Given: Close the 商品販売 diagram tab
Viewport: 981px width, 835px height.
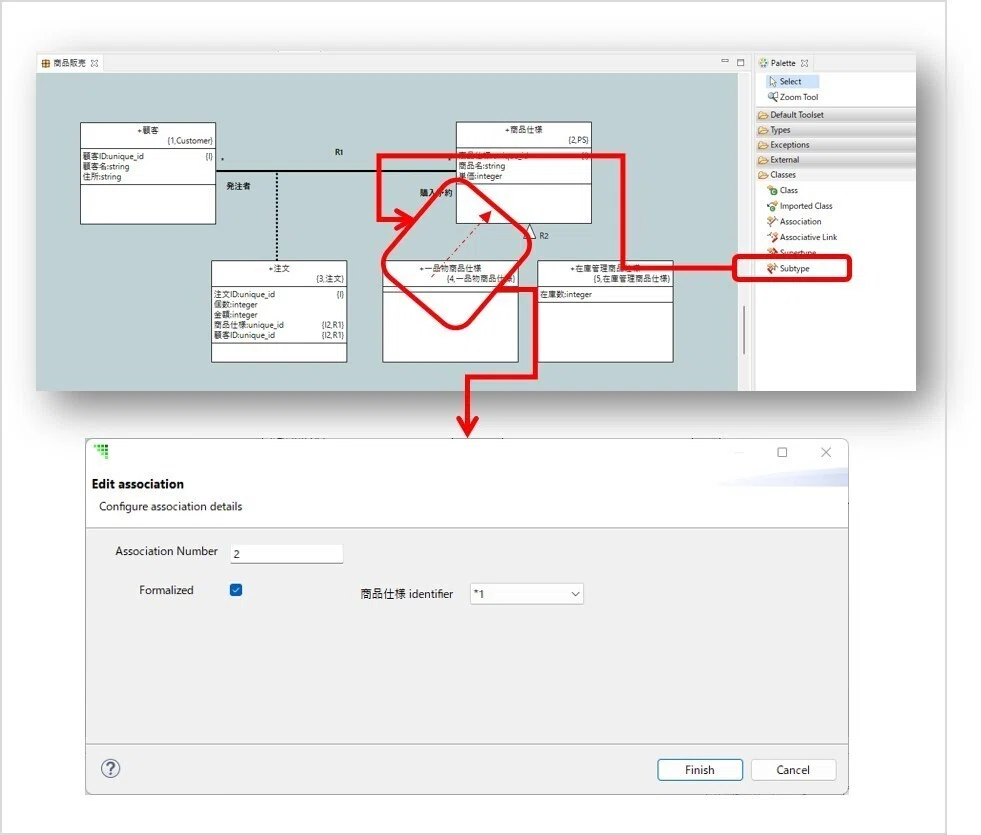Looking at the screenshot, I should point(94,63).
